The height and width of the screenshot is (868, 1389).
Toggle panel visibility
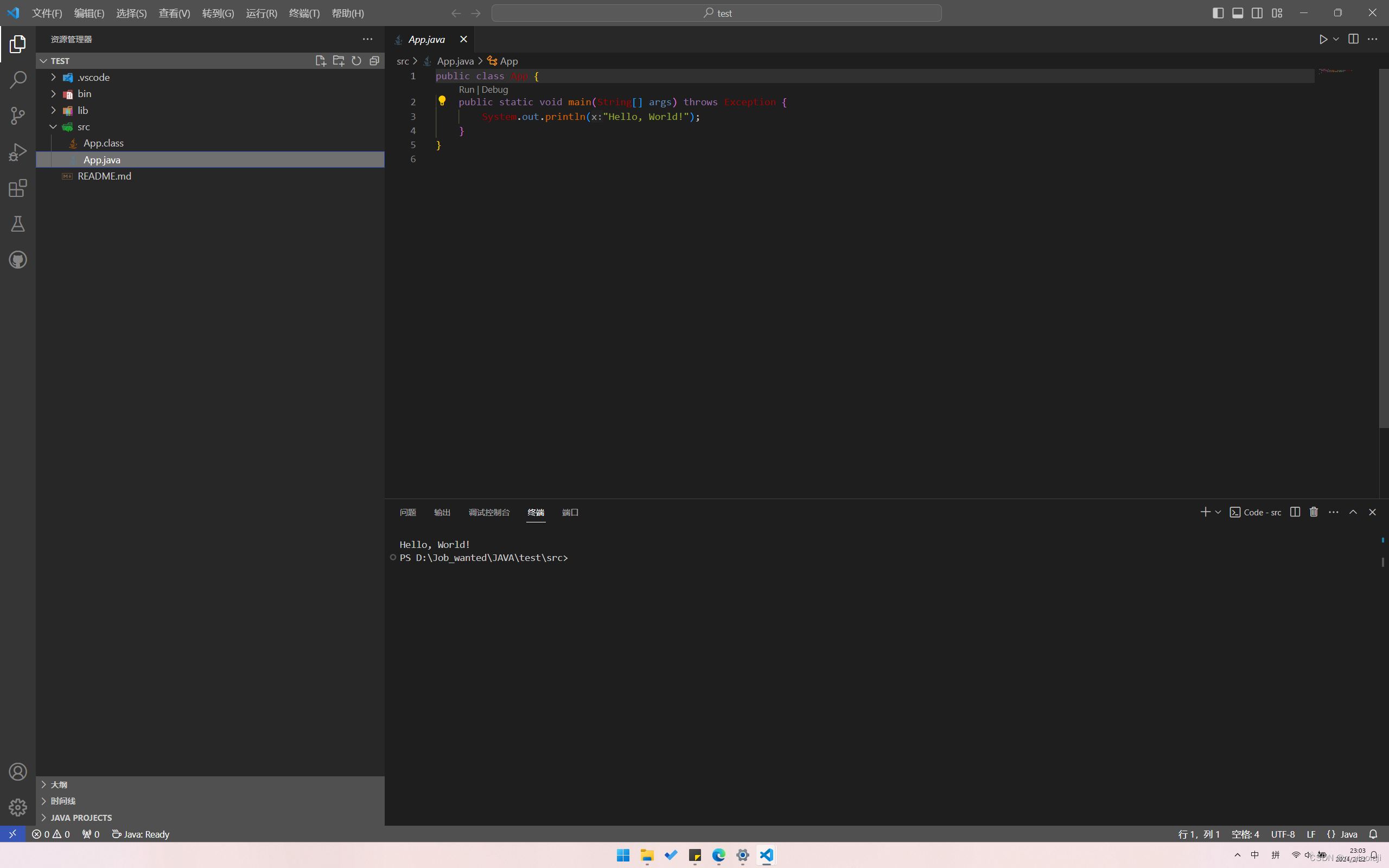1238,12
